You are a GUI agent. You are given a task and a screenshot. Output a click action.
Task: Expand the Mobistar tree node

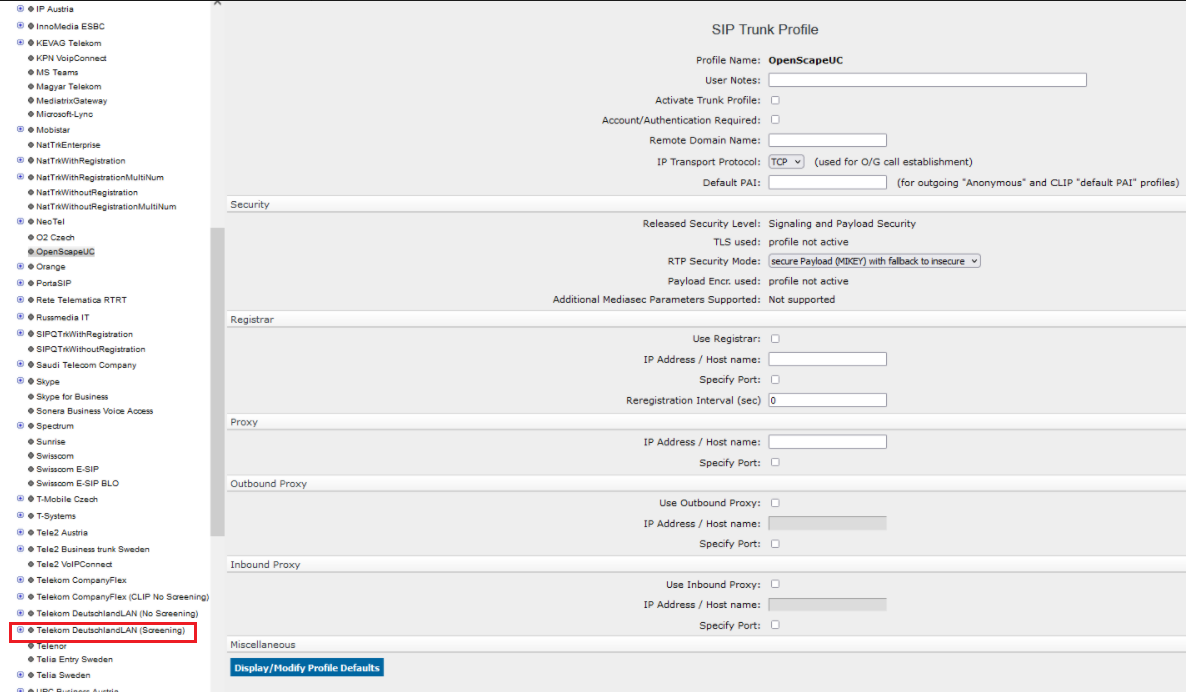[x=20, y=129]
